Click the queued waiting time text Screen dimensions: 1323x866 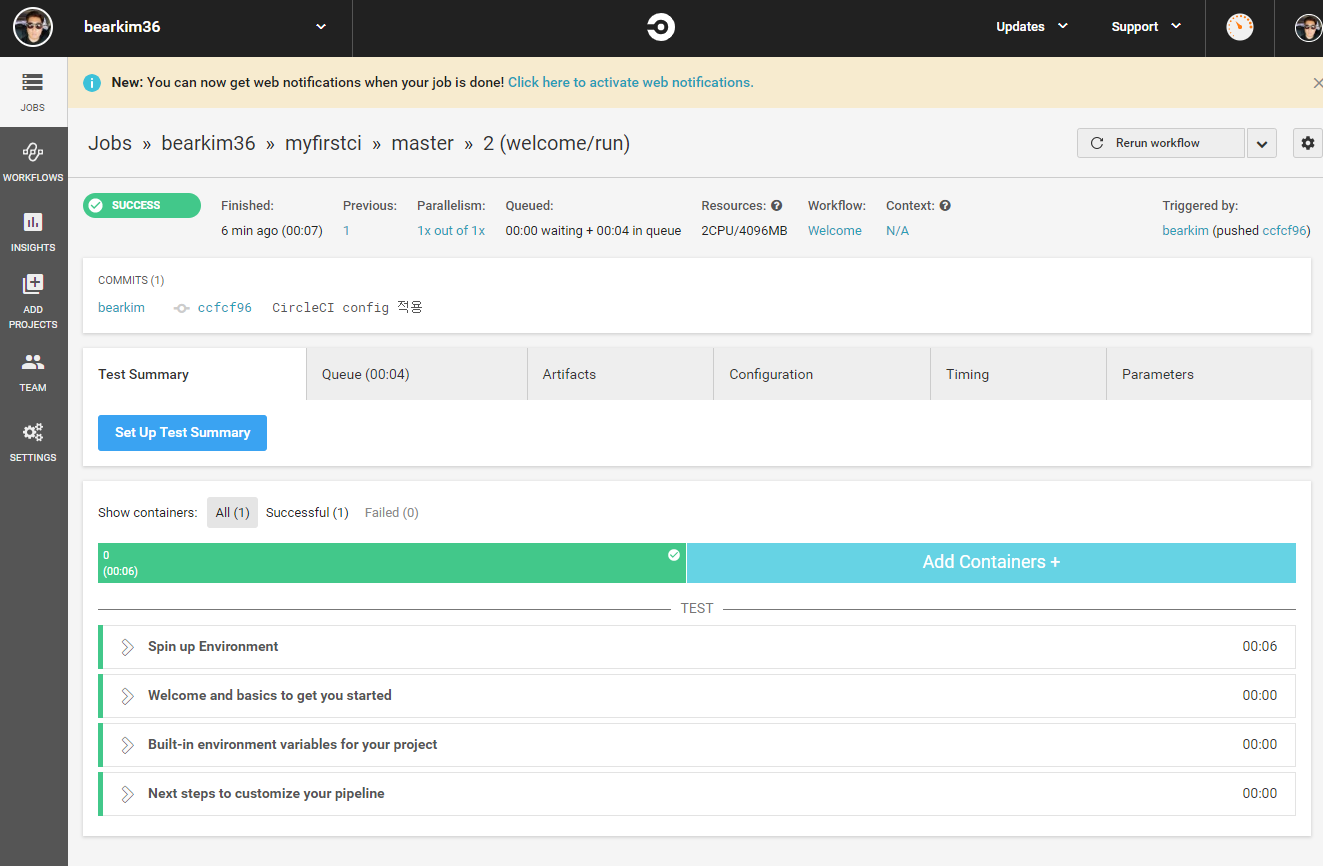coord(593,230)
